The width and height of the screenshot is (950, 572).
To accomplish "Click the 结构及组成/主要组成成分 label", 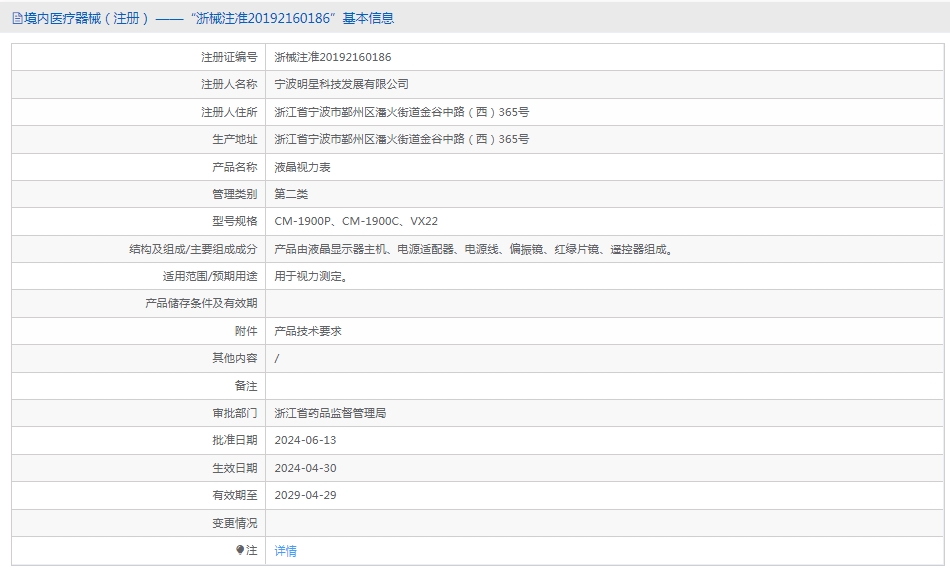I will point(193,249).
